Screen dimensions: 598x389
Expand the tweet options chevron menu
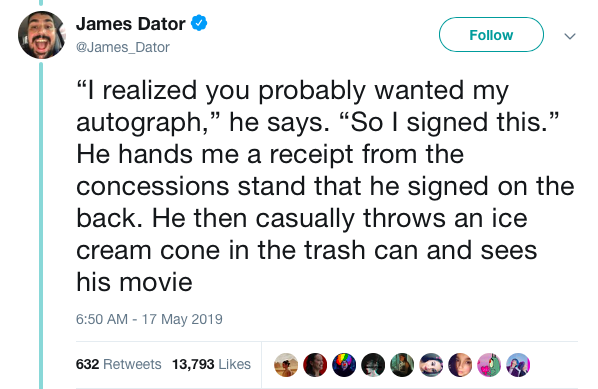570,36
